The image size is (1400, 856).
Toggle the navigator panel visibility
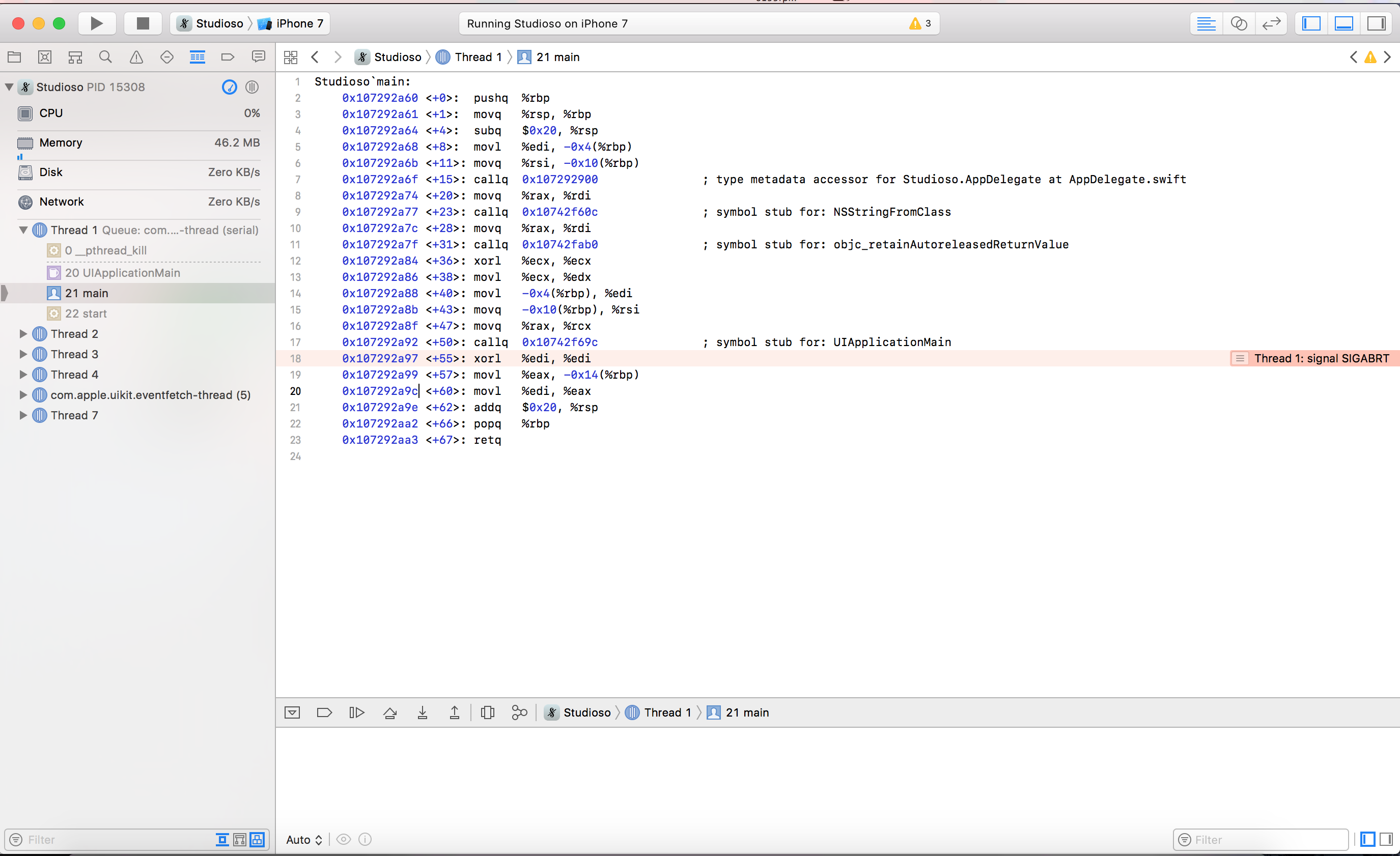[x=1311, y=23]
